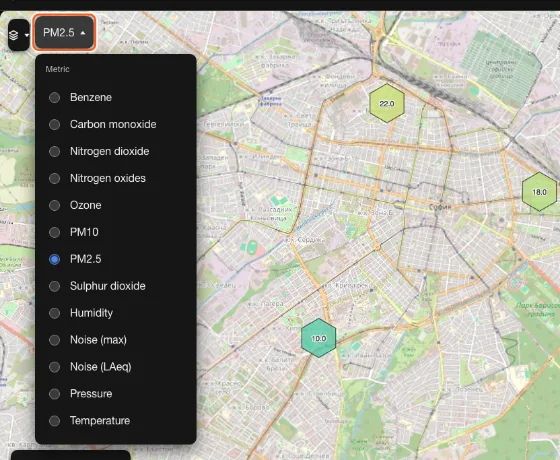Open the 22.0 hexagon station marker
The width and height of the screenshot is (560, 460).
387,104
